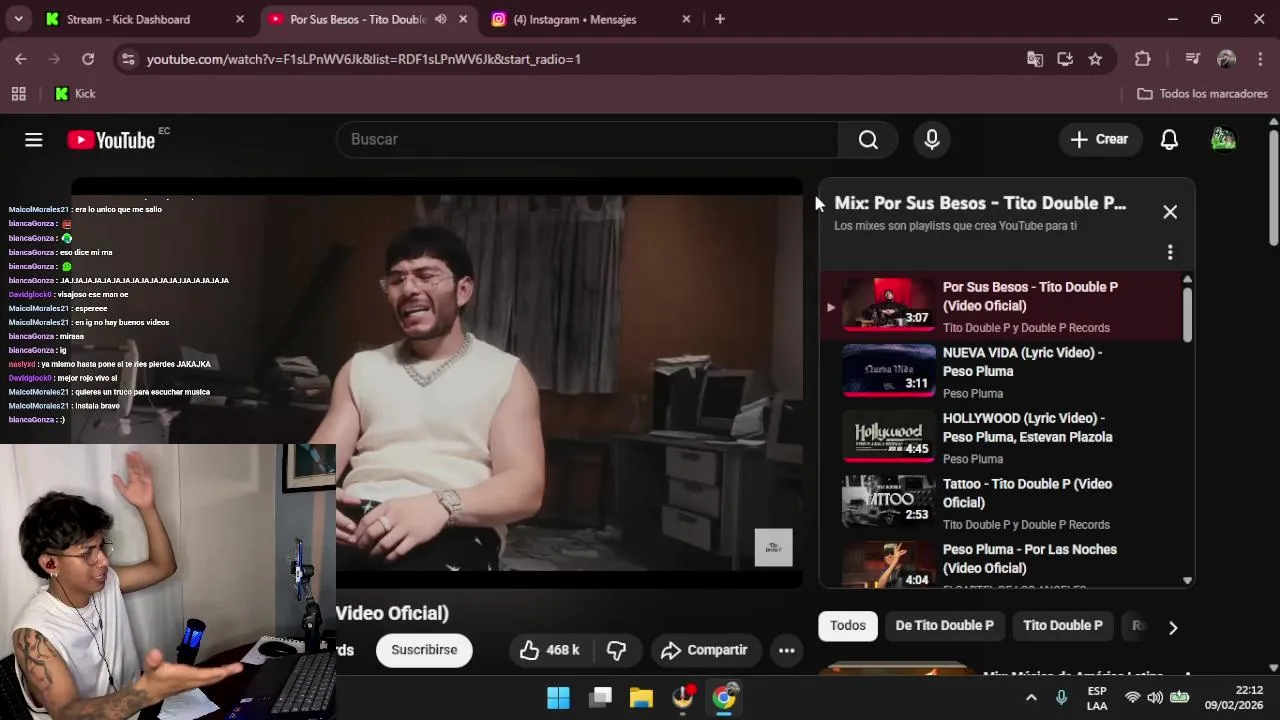The image size is (1280, 720).
Task: Start voice search with microphone
Action: click(x=932, y=140)
